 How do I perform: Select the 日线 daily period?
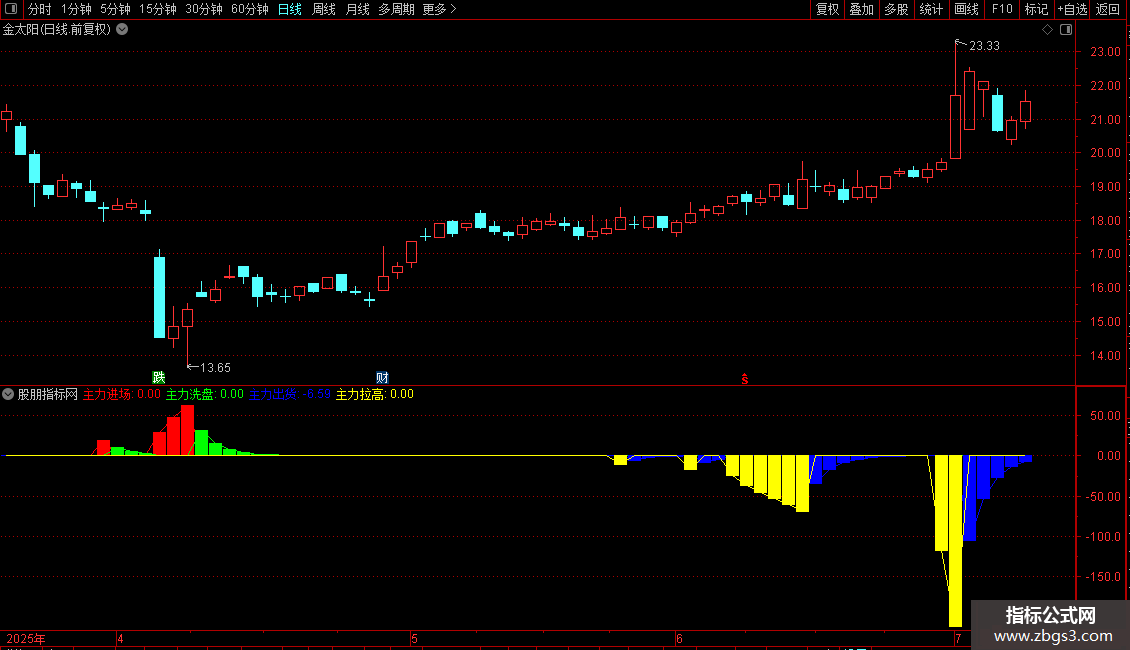pyautogui.click(x=290, y=9)
